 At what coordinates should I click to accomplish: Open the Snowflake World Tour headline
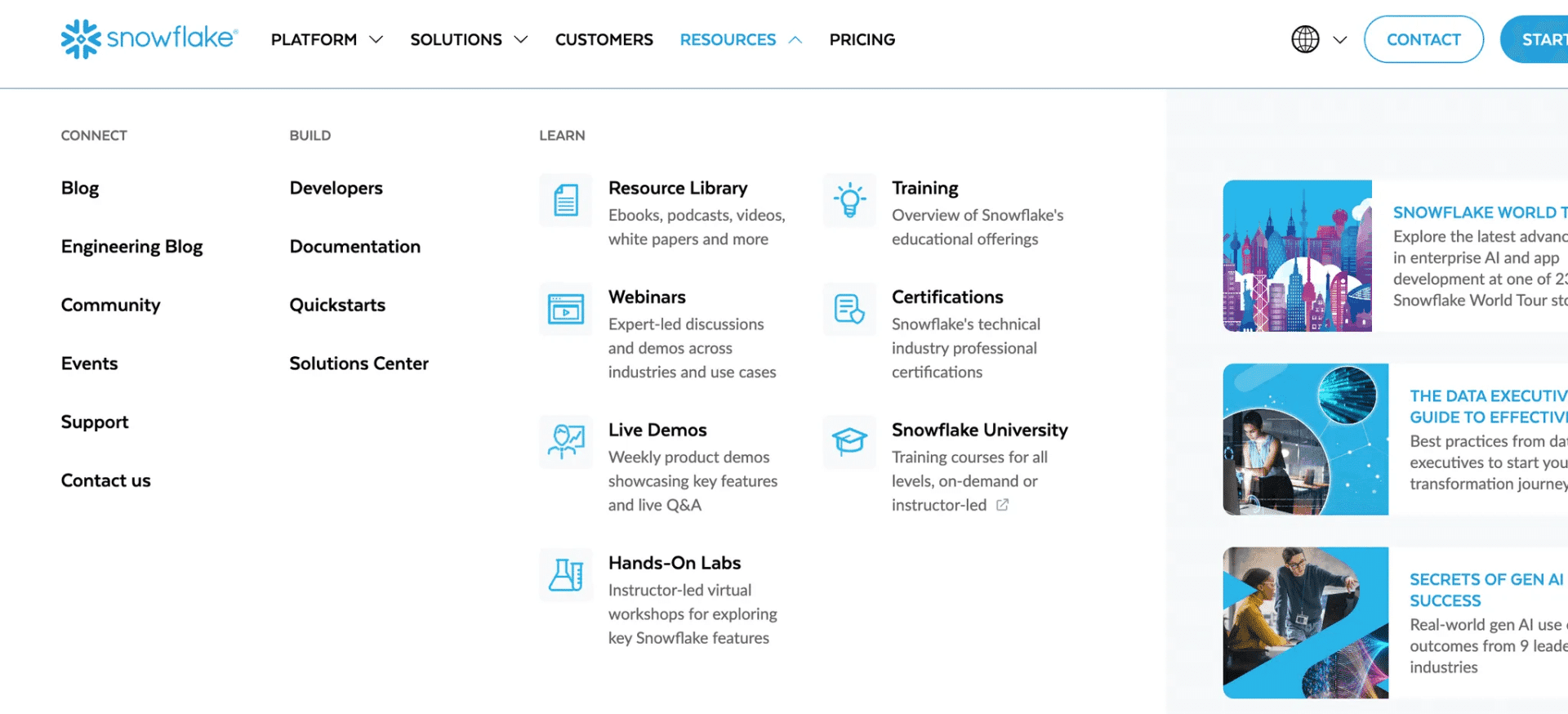click(1481, 212)
